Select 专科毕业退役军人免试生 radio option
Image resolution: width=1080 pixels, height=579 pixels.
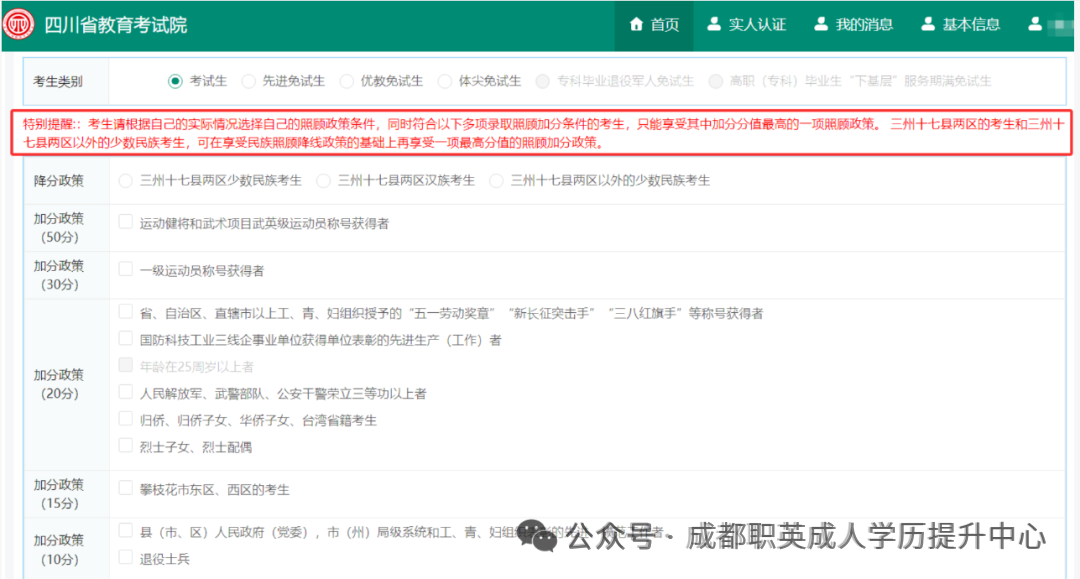[543, 81]
